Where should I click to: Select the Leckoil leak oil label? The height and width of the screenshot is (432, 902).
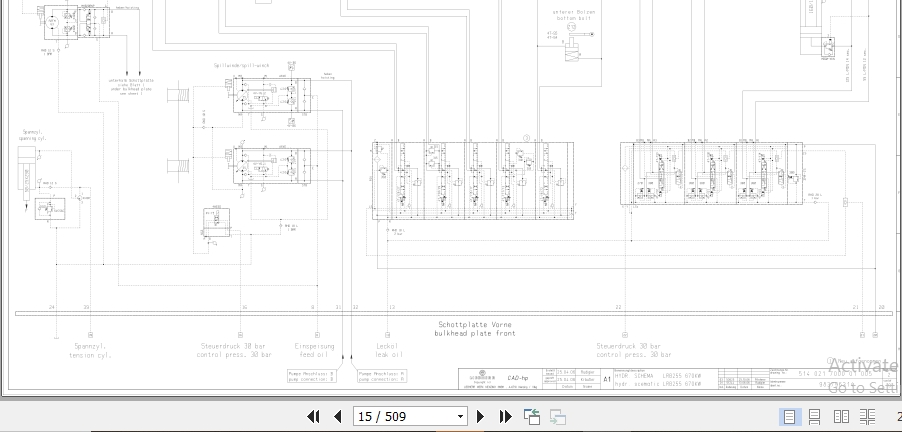point(389,350)
